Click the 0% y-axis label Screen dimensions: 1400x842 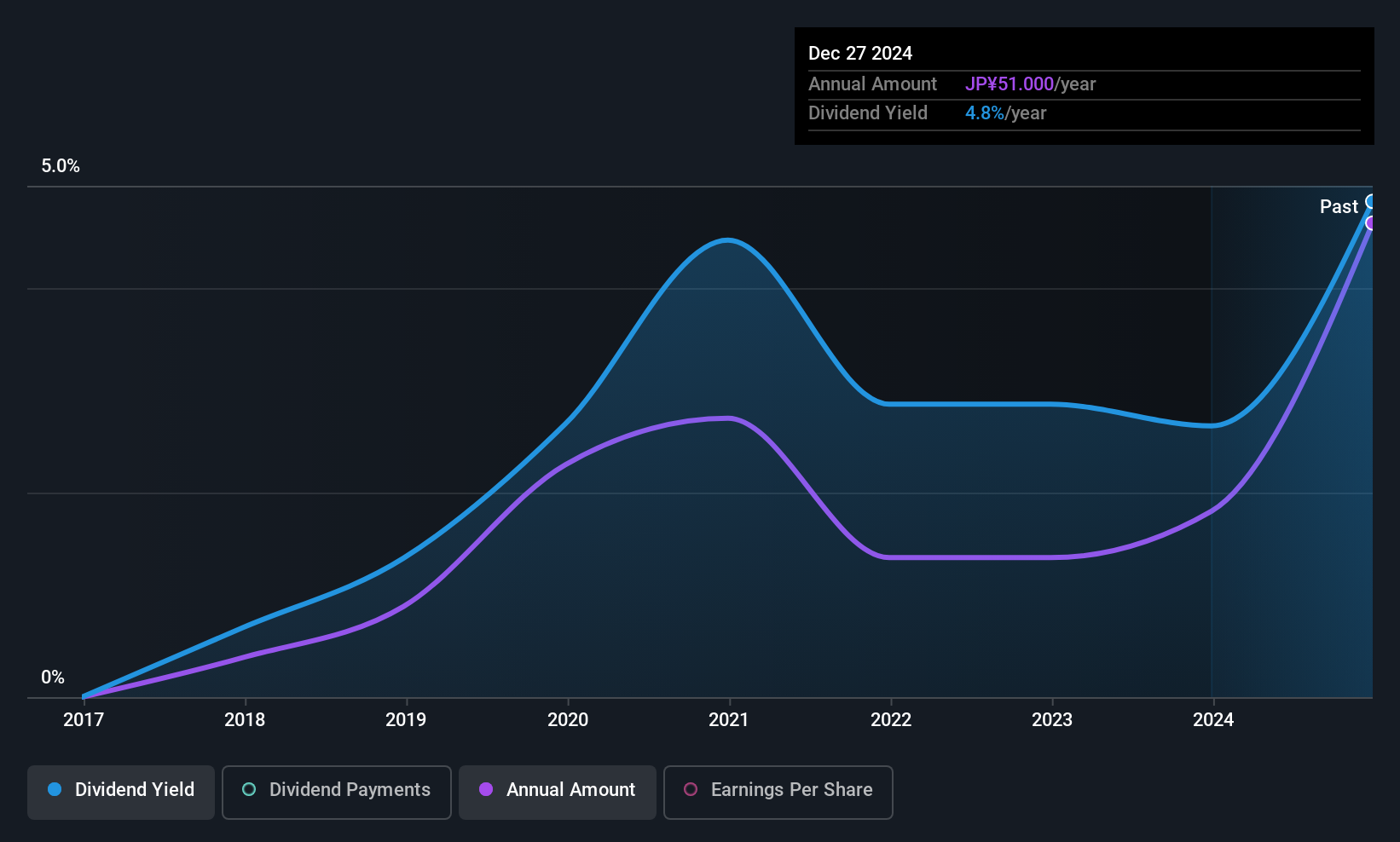[x=53, y=678]
